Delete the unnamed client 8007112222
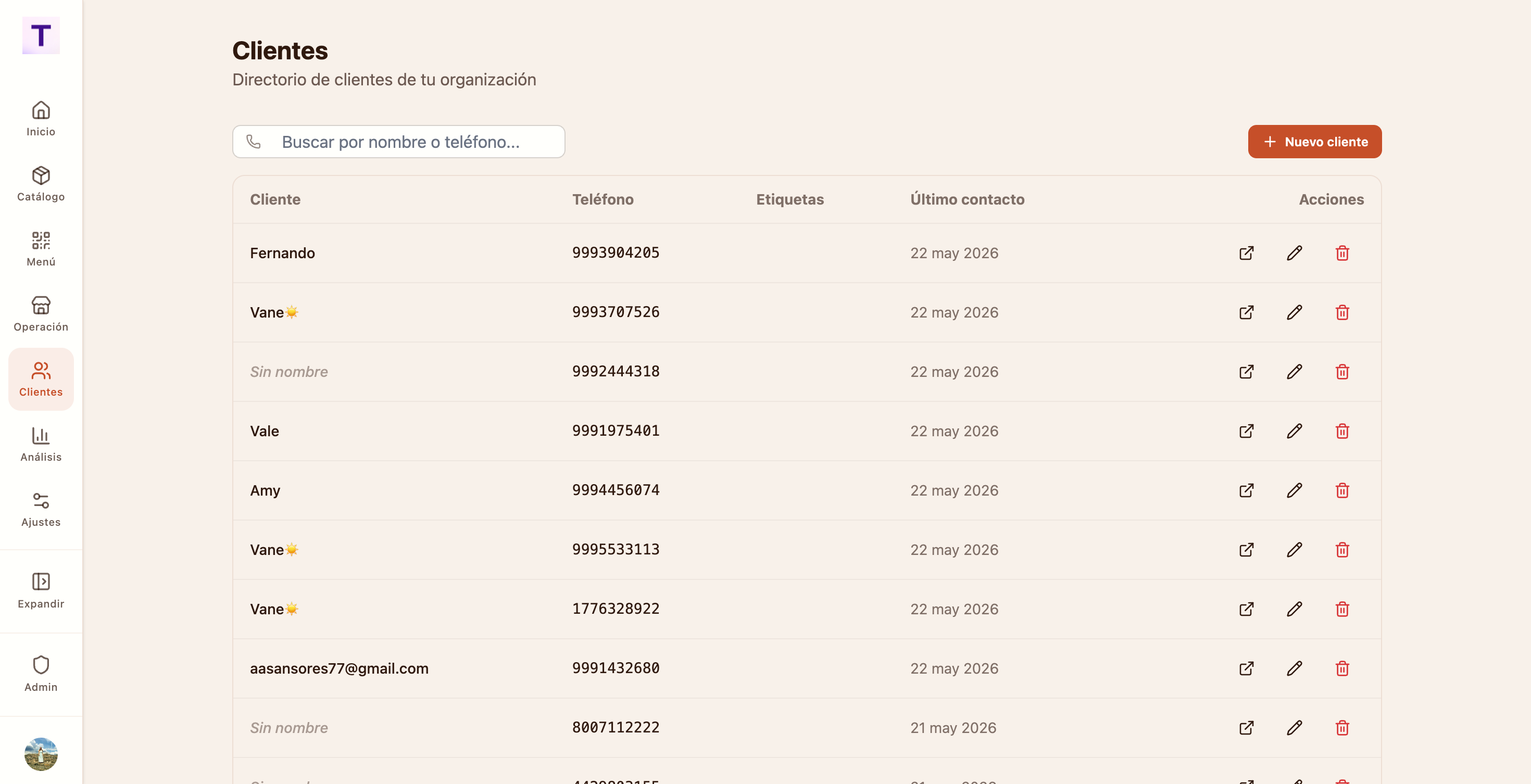This screenshot has height=784, width=1531. click(1342, 728)
